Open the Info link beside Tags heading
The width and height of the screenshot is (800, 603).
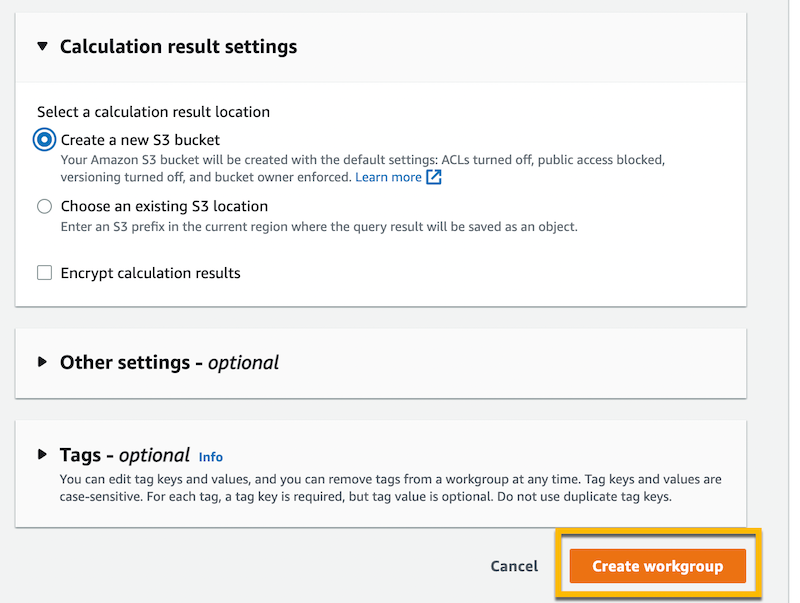coord(210,457)
